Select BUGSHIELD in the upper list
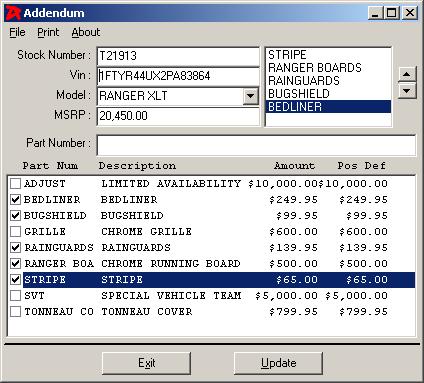 coord(328,94)
